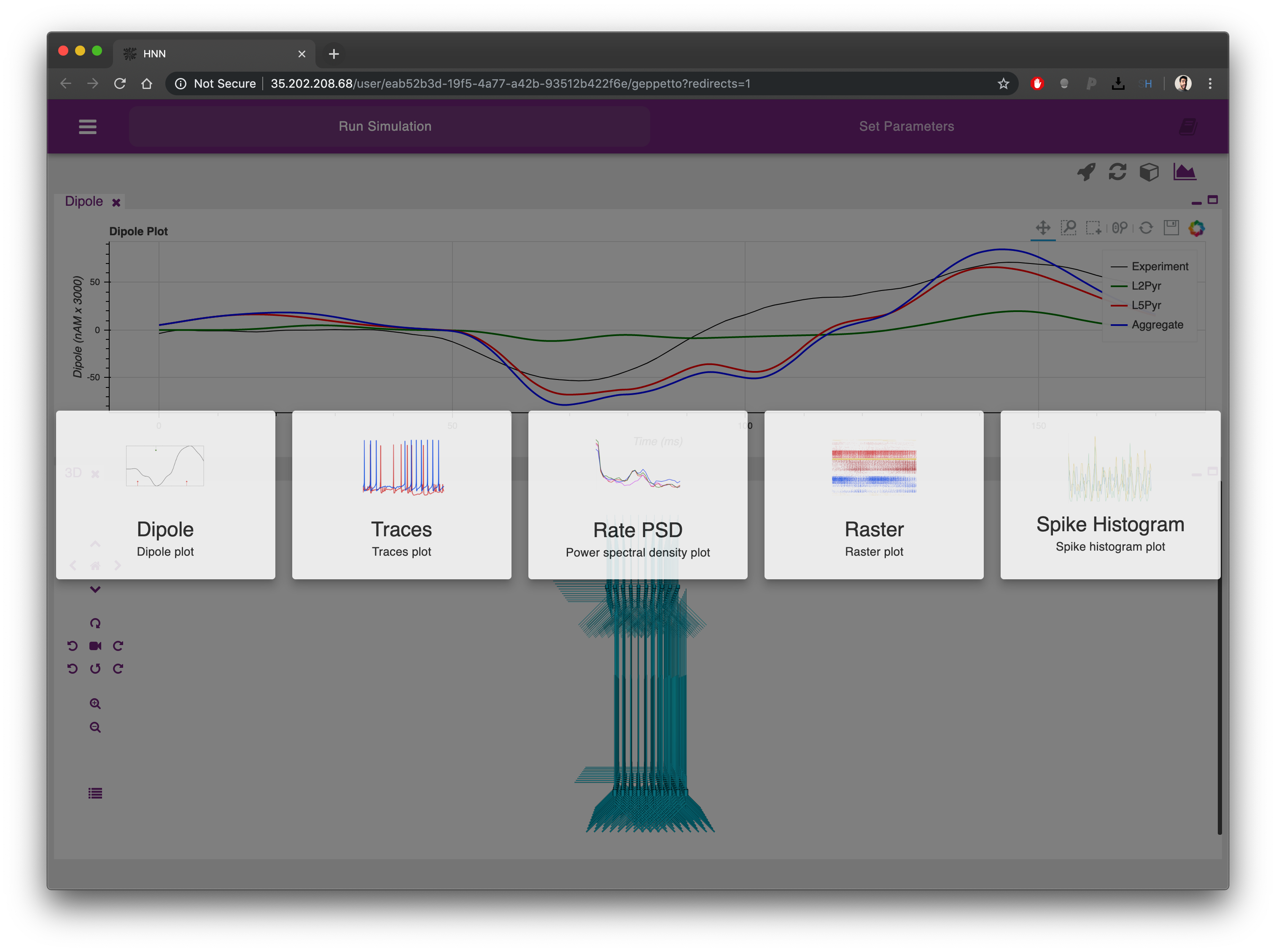Click the plot save floppy icon
The width and height of the screenshot is (1276, 952).
coord(1171,228)
